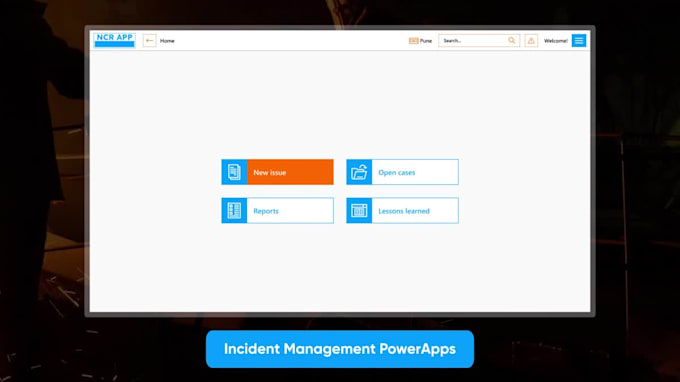Open the hamburger menu
The height and width of the screenshot is (382, 680).
(x=579, y=41)
